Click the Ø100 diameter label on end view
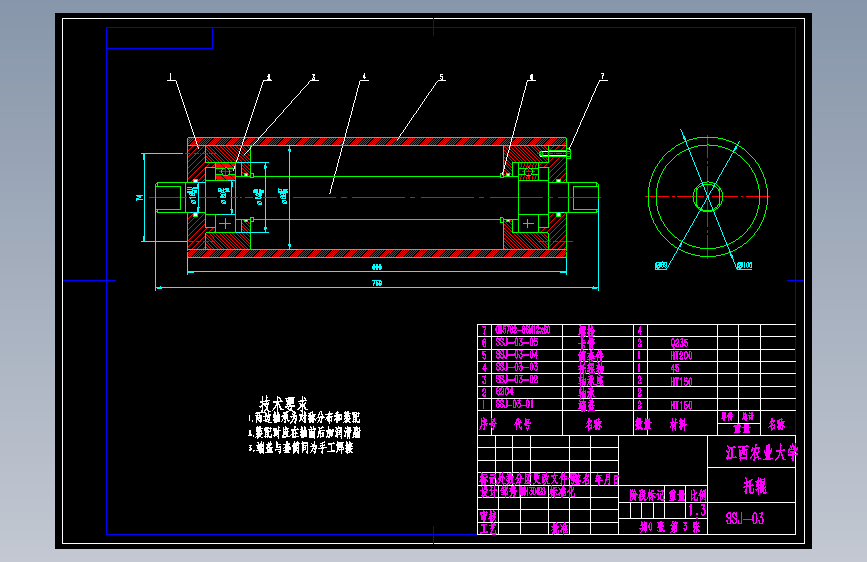The height and width of the screenshot is (562, 867). (x=744, y=266)
